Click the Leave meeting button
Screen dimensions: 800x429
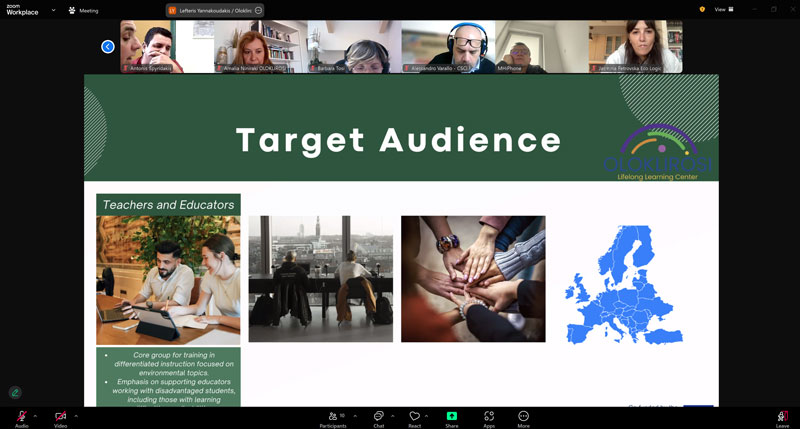(782, 416)
